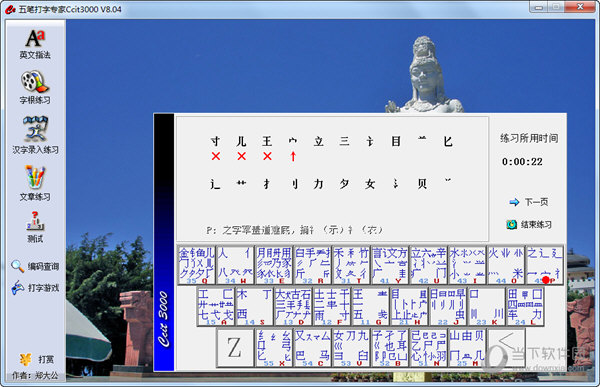Click the U key (42 立) on keyboard

428,265
